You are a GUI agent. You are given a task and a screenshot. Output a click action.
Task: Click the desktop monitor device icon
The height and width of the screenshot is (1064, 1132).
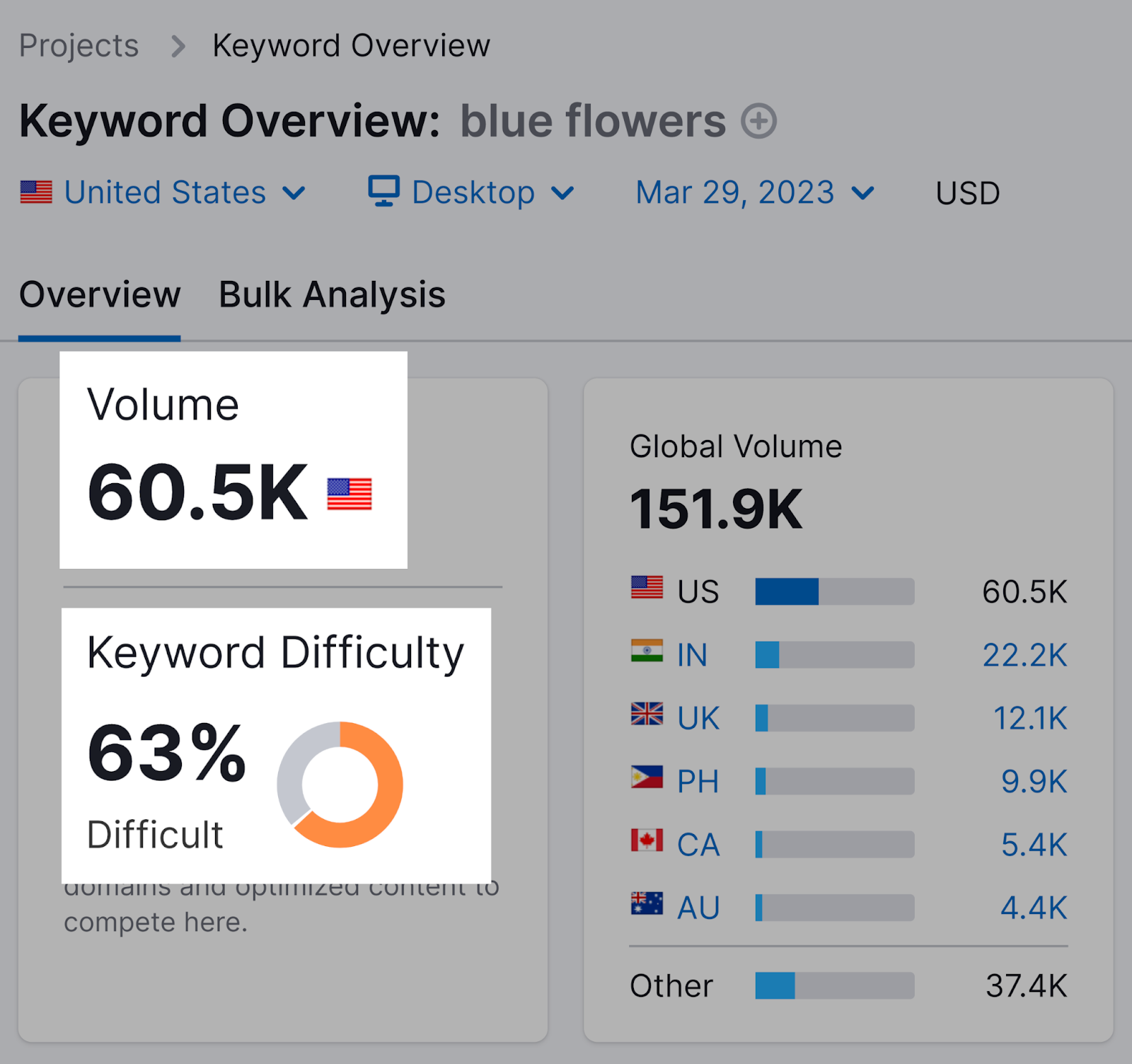[x=383, y=191]
